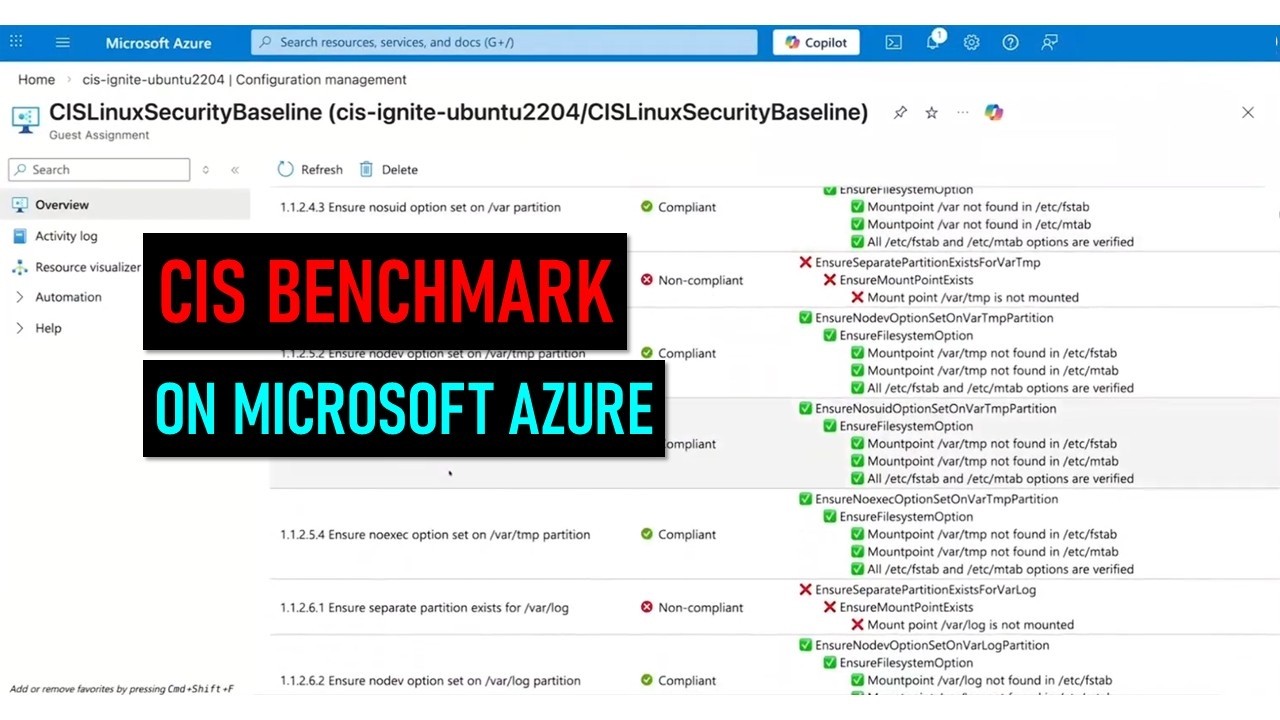Go to Home breadcrumb
The height and width of the screenshot is (720, 1280).
click(x=36, y=79)
